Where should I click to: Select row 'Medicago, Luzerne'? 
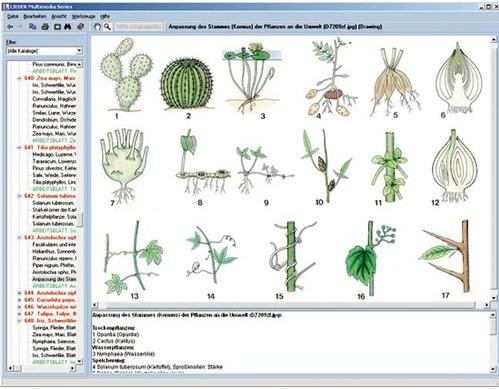[54, 154]
